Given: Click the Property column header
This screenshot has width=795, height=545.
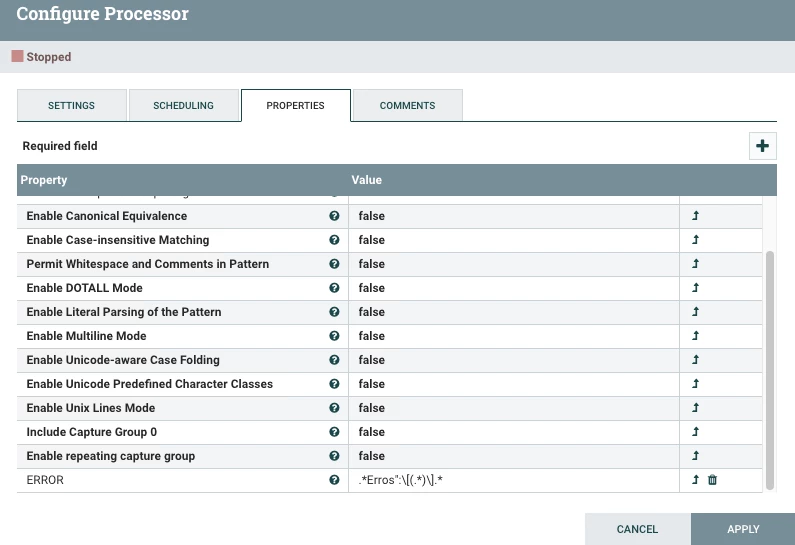Looking at the screenshot, I should pos(44,180).
